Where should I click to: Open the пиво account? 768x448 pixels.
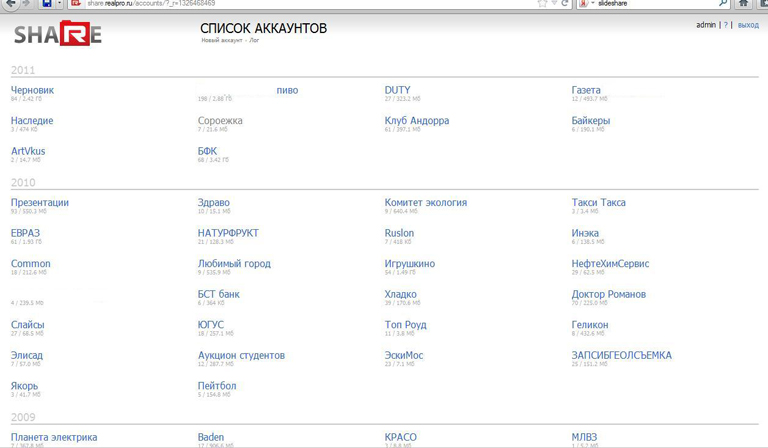click(287, 90)
